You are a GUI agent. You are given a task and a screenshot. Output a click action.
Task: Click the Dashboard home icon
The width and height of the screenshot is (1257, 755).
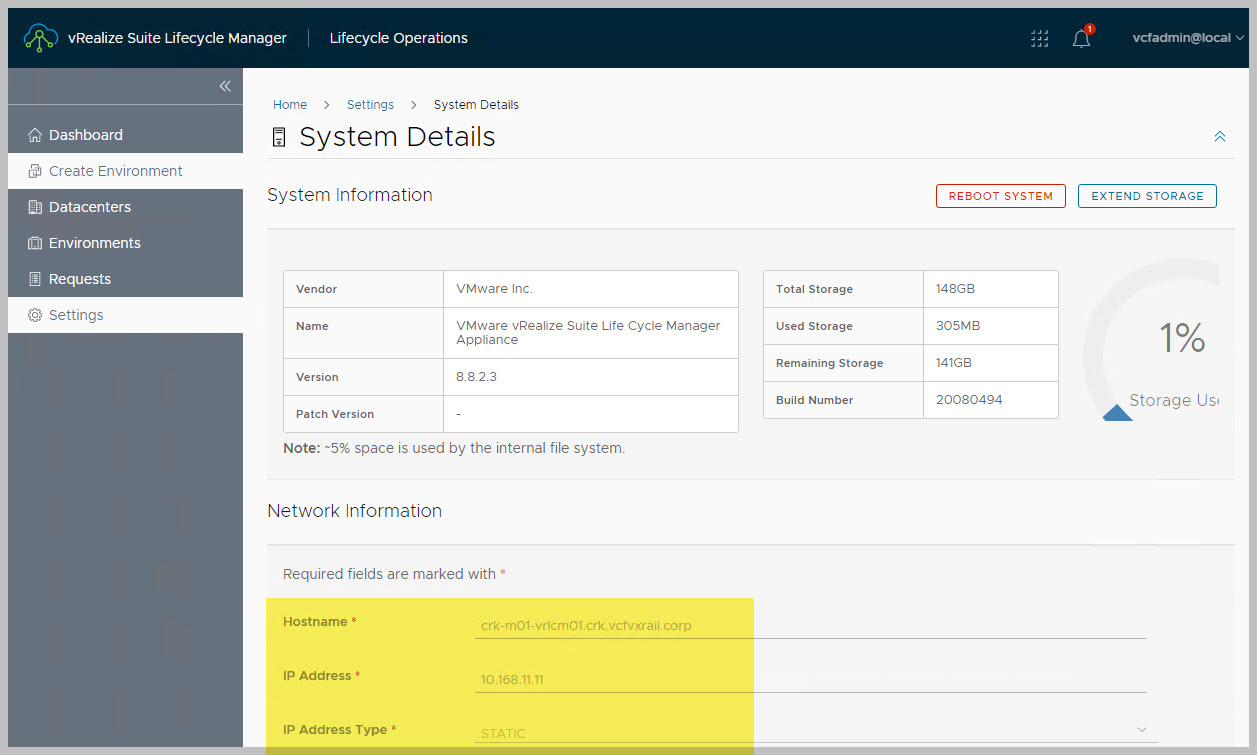click(35, 135)
